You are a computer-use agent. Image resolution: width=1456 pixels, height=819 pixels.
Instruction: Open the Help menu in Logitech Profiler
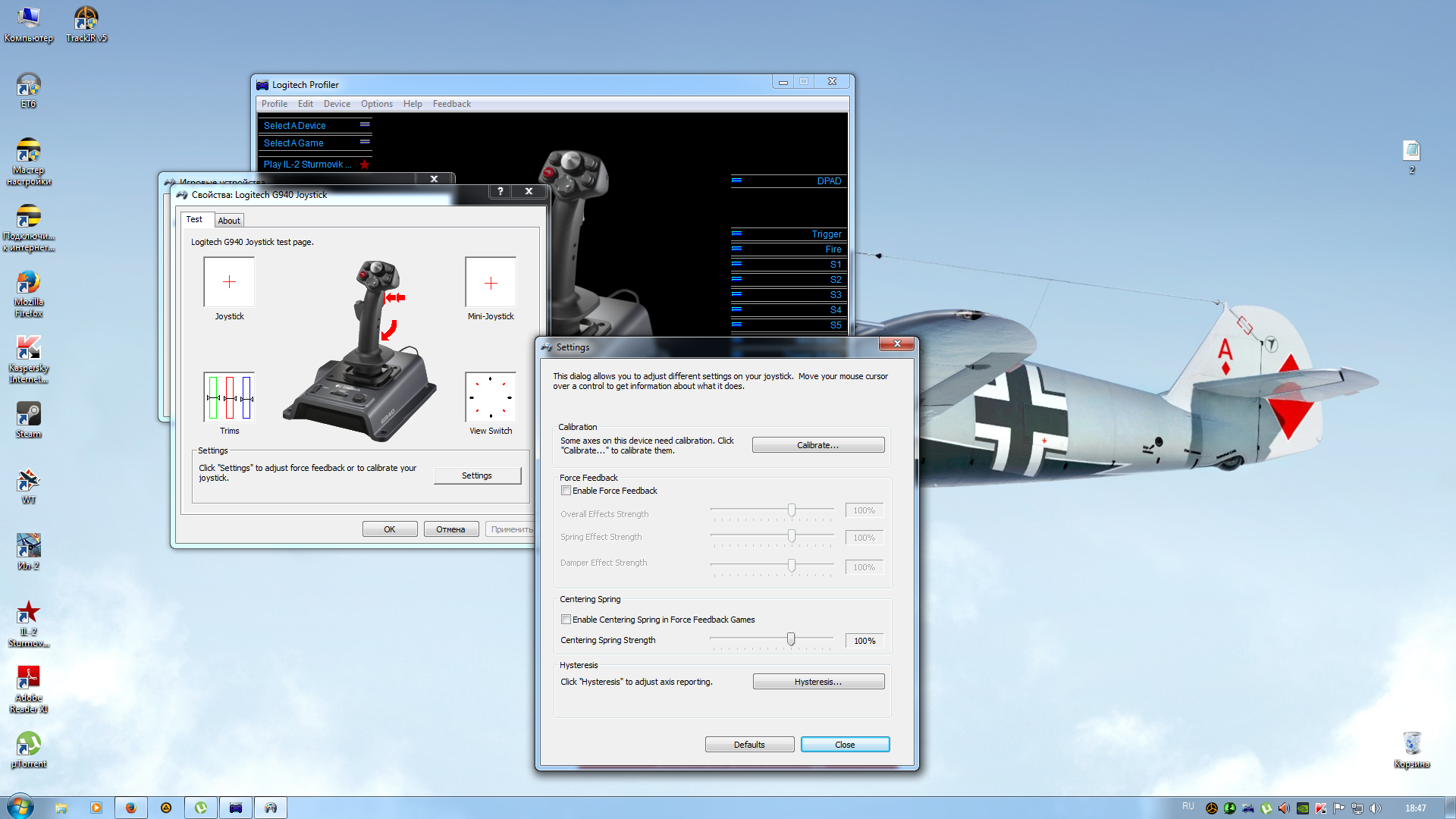pos(413,104)
